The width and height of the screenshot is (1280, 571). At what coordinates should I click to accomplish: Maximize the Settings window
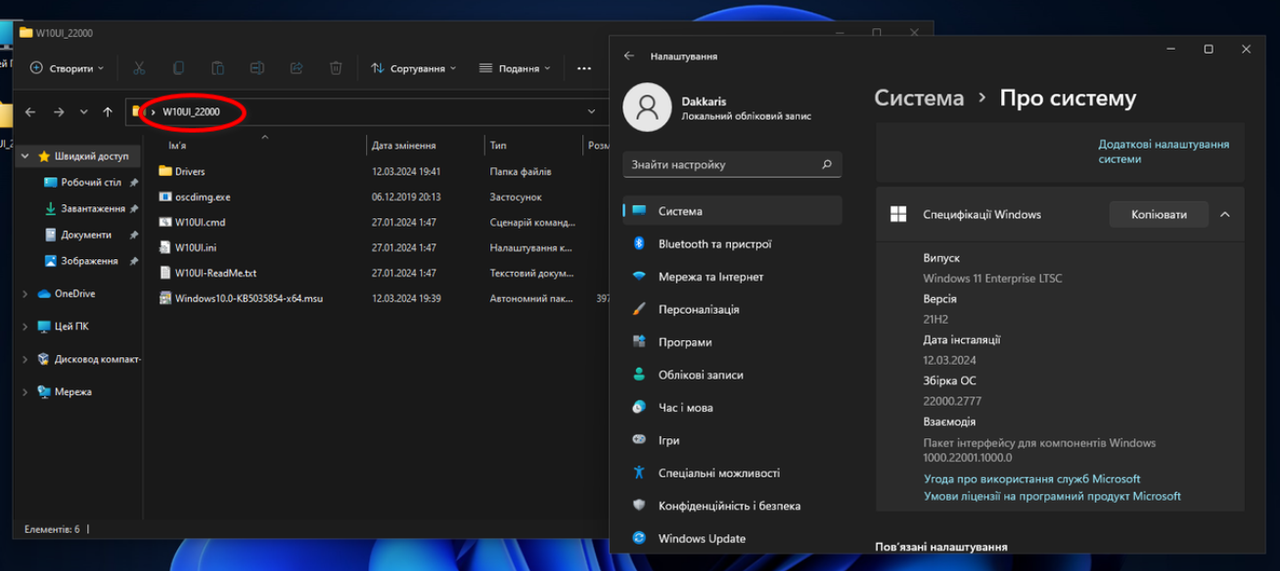pyautogui.click(x=1208, y=49)
